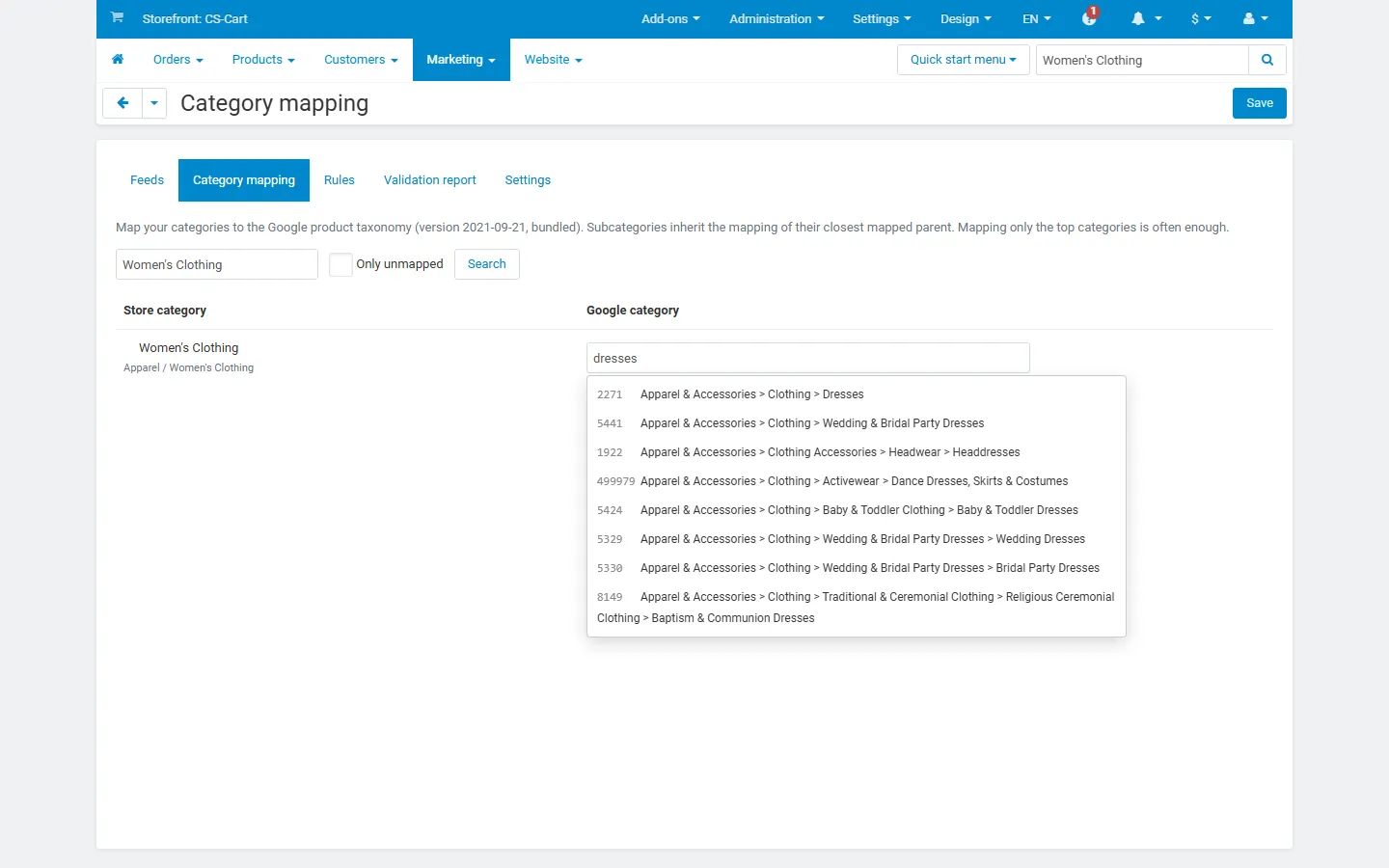Run search with the magnifier icon
This screenshot has width=1389, height=868.
[x=1267, y=60]
